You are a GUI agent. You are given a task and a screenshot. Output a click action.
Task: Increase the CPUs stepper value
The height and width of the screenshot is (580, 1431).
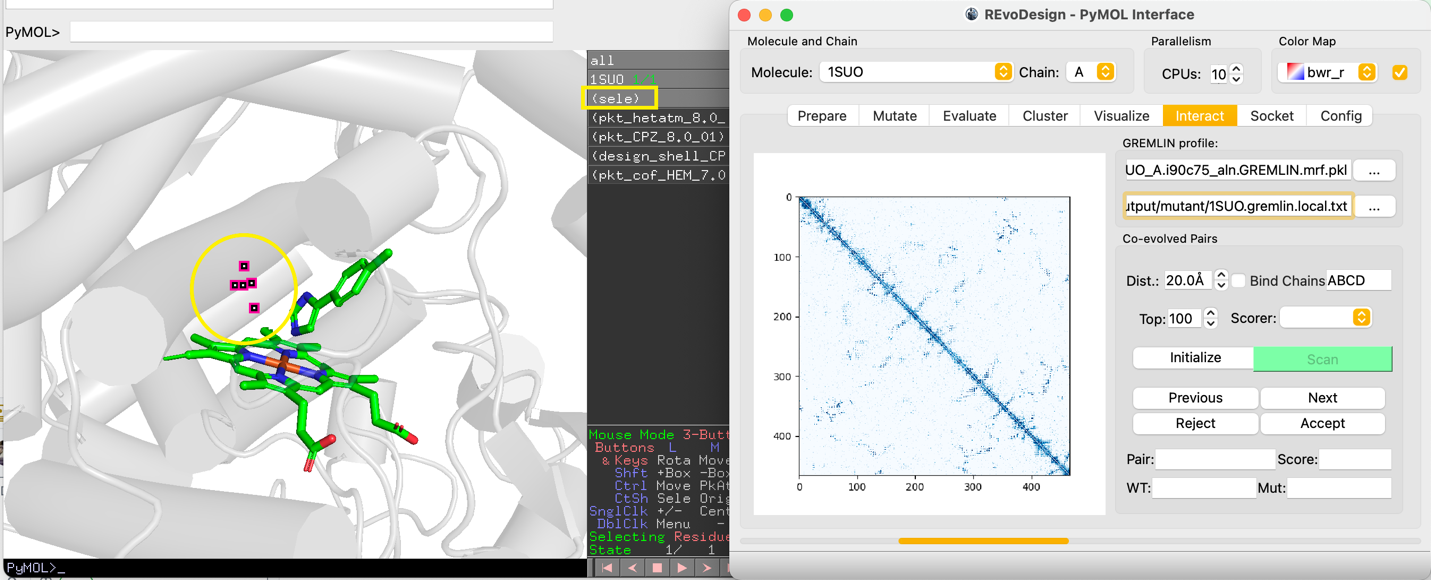pyautogui.click(x=1237, y=69)
